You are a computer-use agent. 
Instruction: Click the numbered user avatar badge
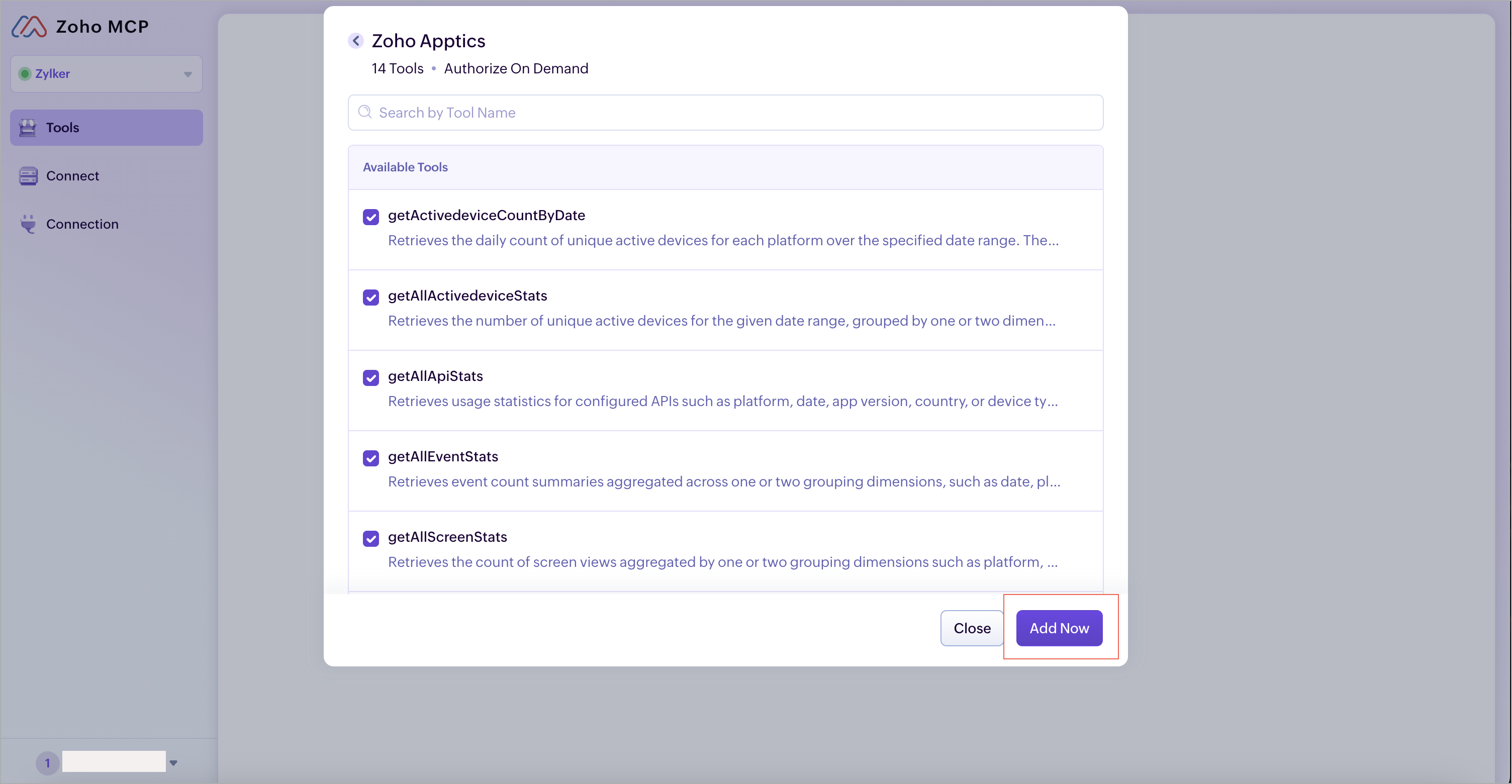(x=48, y=763)
